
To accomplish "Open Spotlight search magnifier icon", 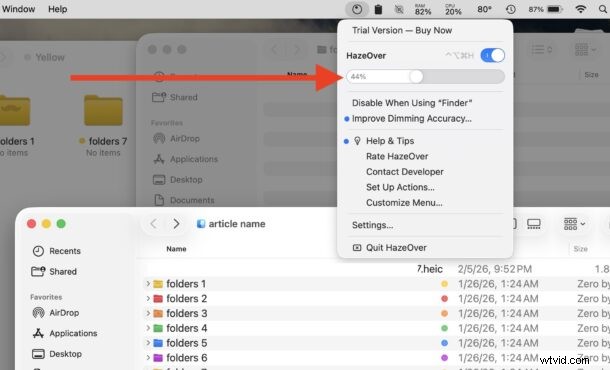I will 603,9.
